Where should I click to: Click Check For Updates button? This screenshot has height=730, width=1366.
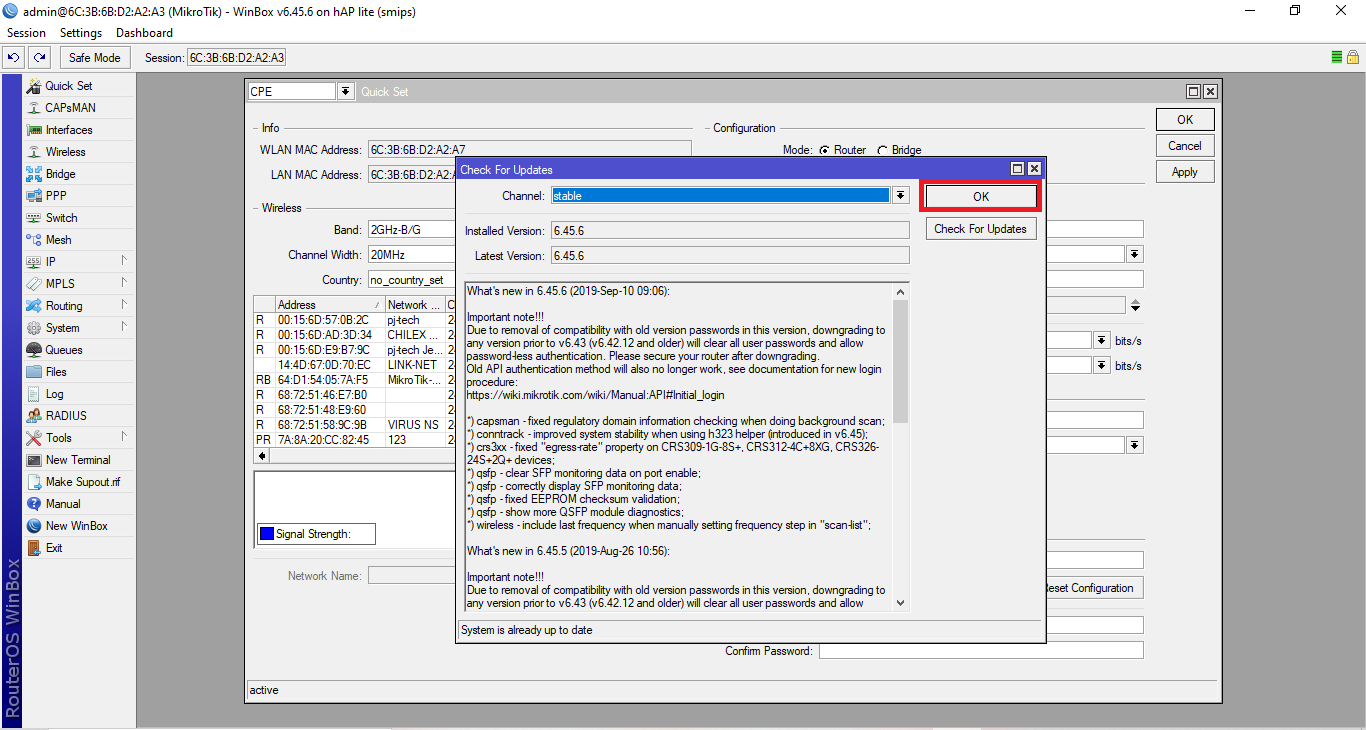pos(981,228)
